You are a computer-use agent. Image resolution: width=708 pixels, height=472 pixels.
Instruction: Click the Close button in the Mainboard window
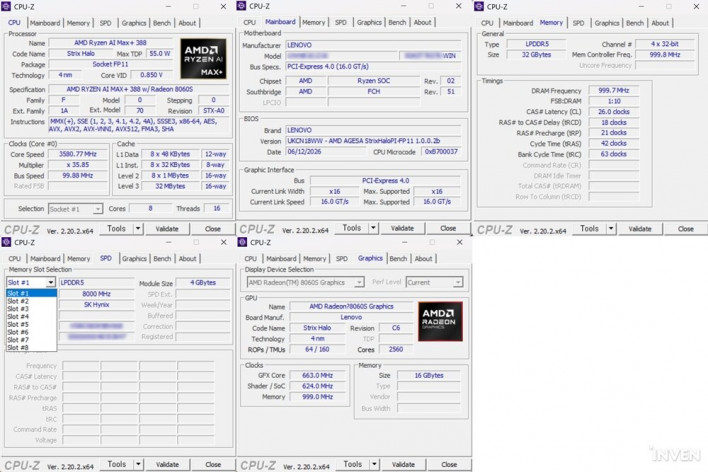(x=448, y=228)
